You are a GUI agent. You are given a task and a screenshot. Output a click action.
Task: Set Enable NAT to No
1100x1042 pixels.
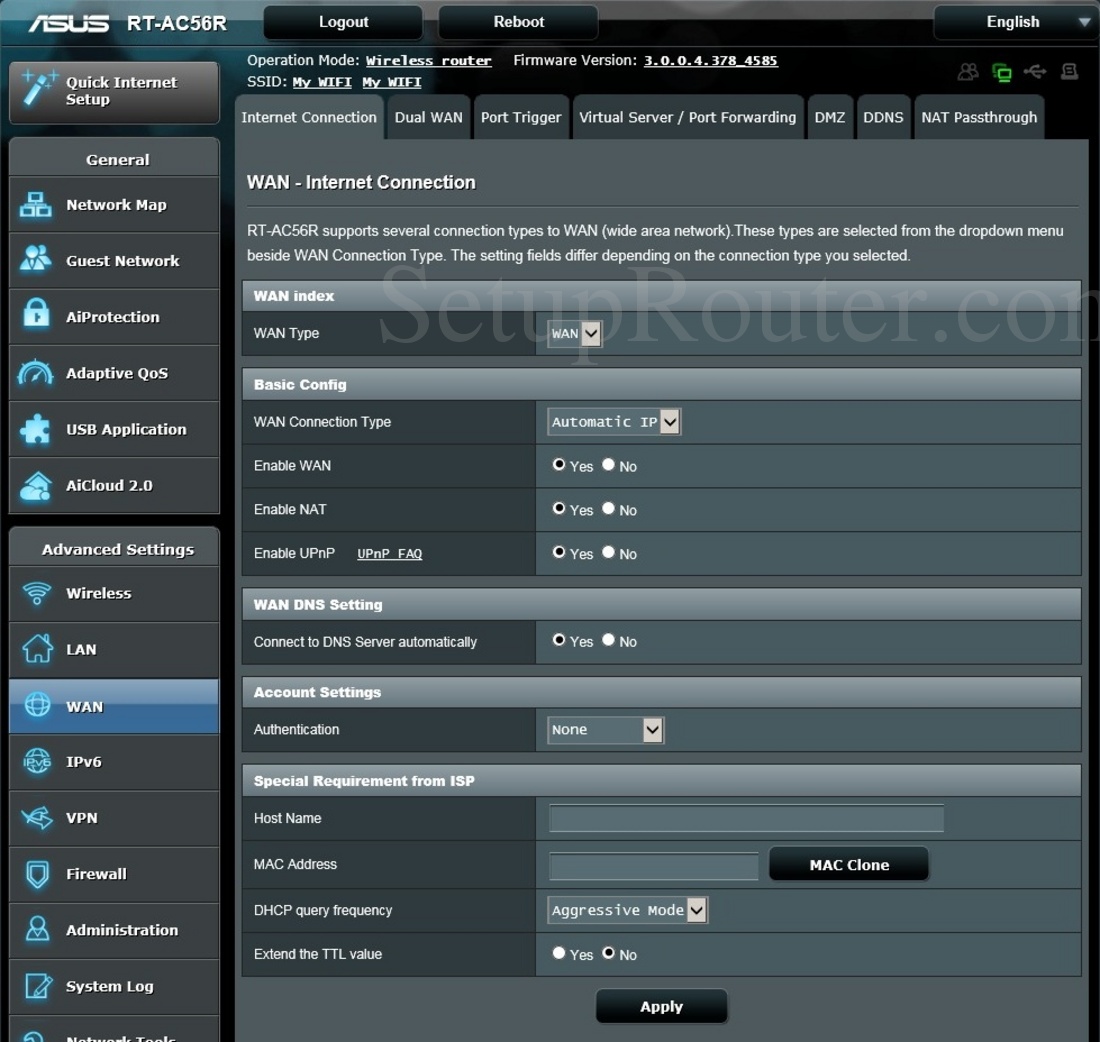point(608,508)
